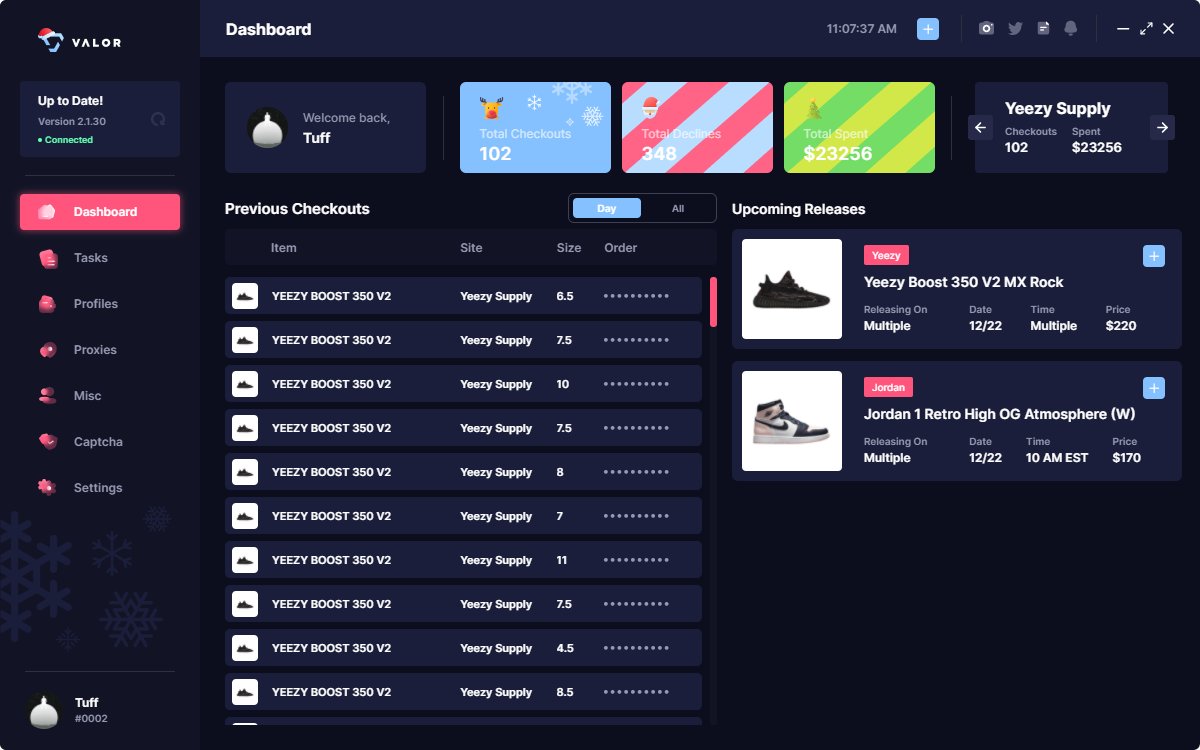Image resolution: width=1200 pixels, height=750 pixels.
Task: Click the Total Checkouts 102 card
Action: [535, 127]
